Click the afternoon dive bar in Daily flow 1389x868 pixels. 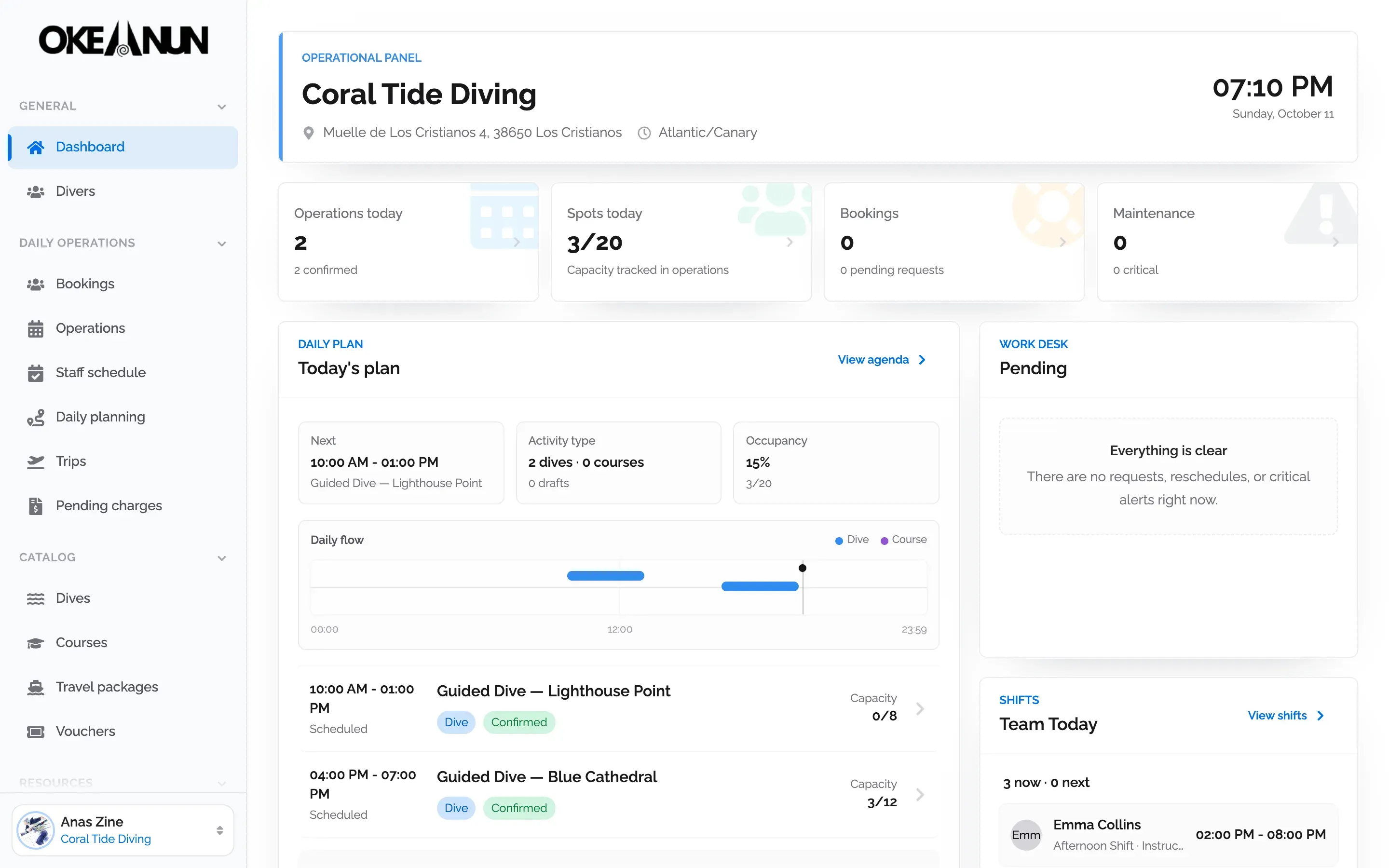(x=760, y=587)
